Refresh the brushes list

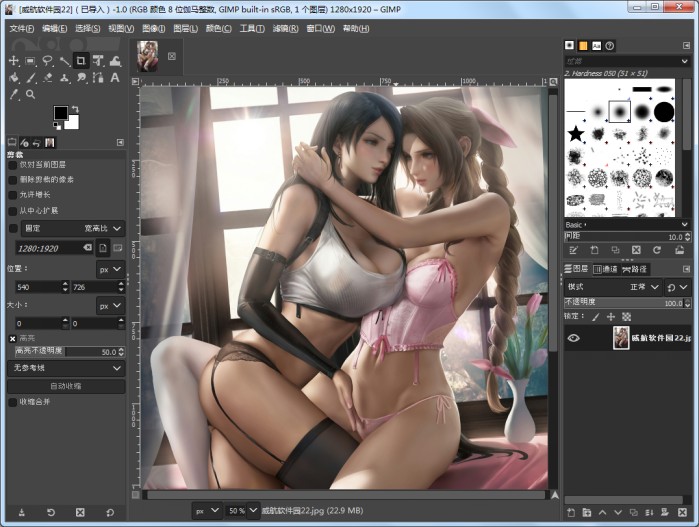(x=657, y=250)
